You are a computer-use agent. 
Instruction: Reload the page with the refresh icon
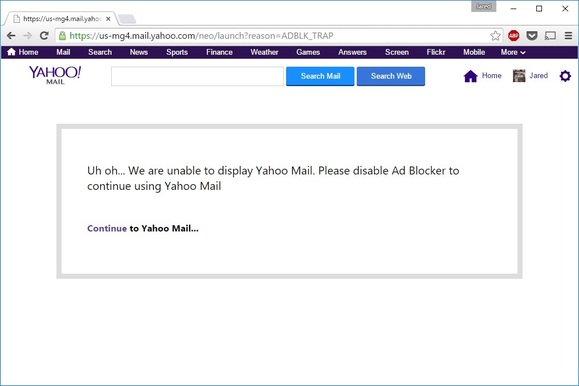(x=44, y=35)
